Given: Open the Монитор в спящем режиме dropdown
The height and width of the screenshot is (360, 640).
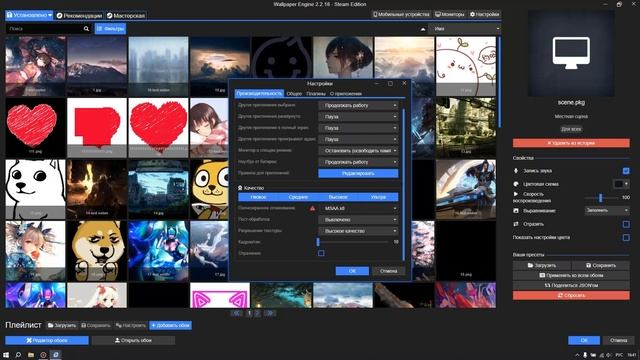Looking at the screenshot, I should point(358,151).
